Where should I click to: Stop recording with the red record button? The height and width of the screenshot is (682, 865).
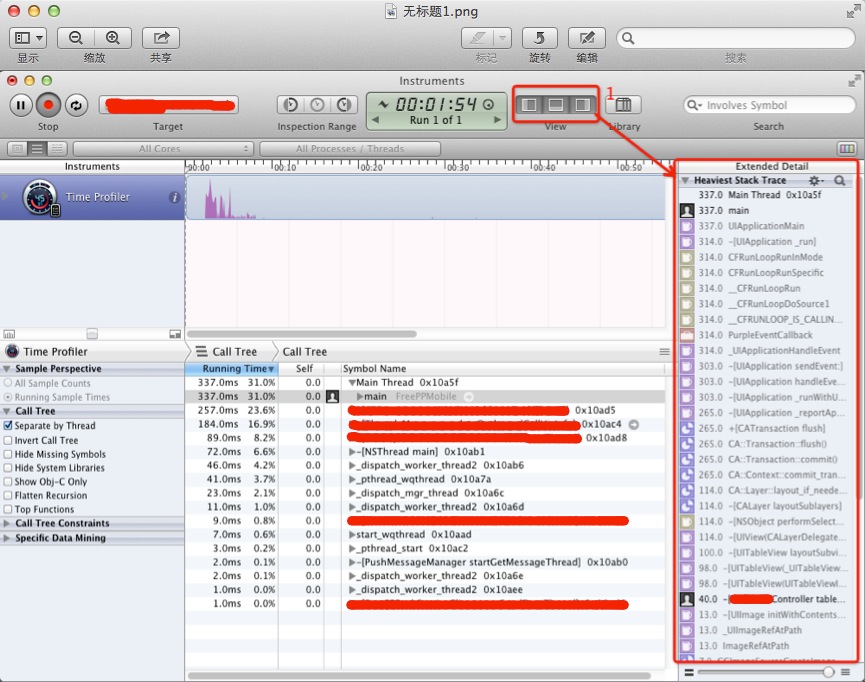49,105
